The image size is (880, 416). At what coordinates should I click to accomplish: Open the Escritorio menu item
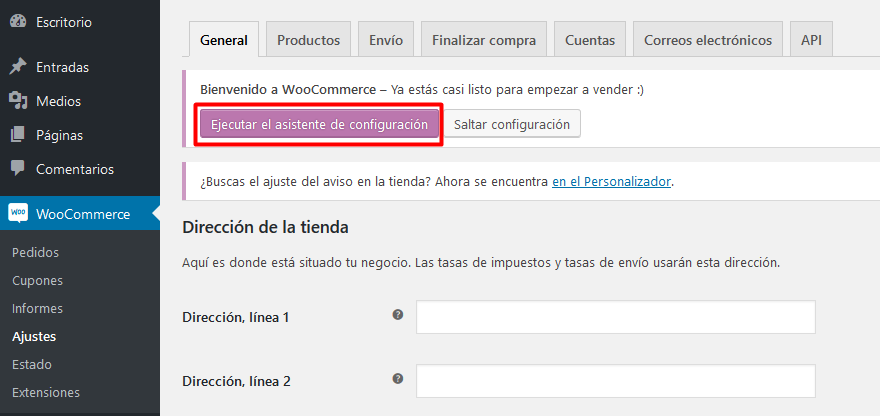[80, 22]
